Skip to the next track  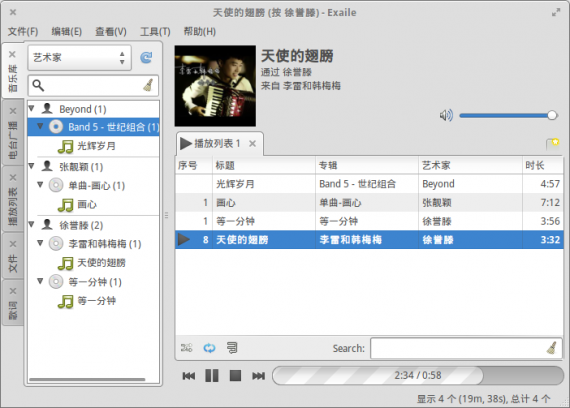[258, 376]
